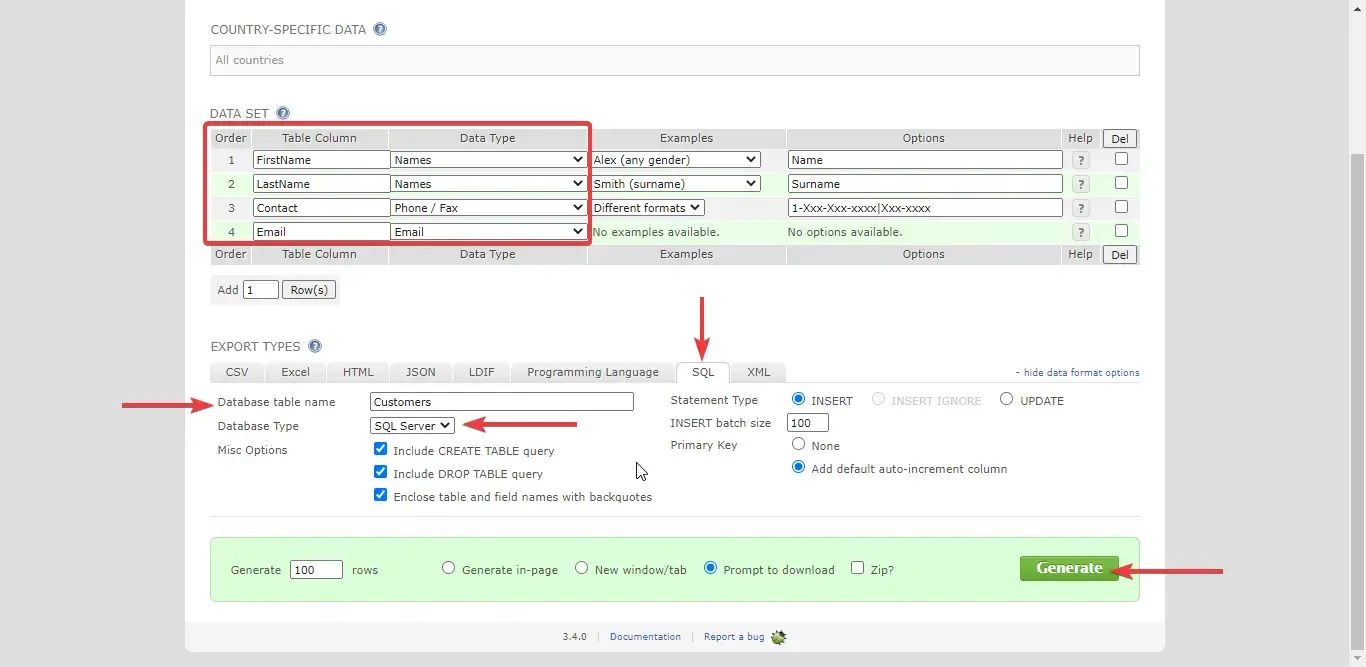
Task: Click the Row(s) button to add rows
Action: [x=309, y=289]
